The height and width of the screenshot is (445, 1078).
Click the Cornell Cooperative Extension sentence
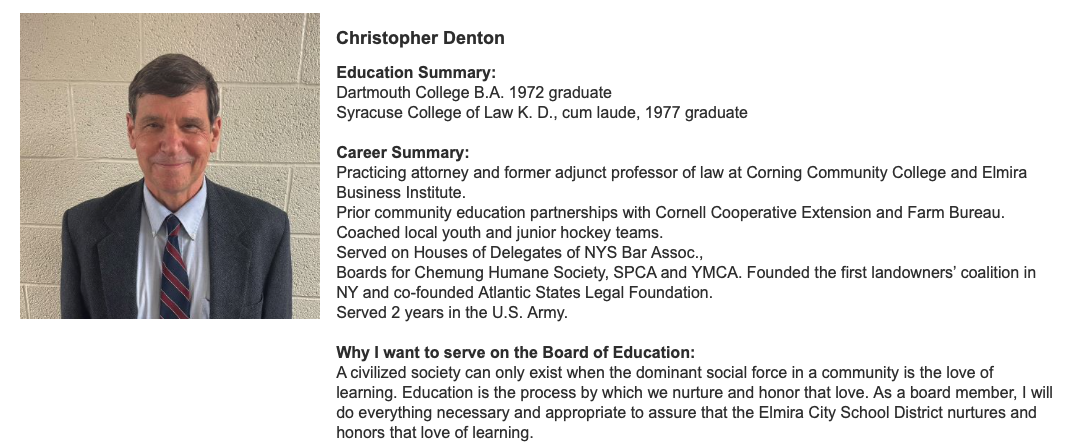[x=670, y=213]
